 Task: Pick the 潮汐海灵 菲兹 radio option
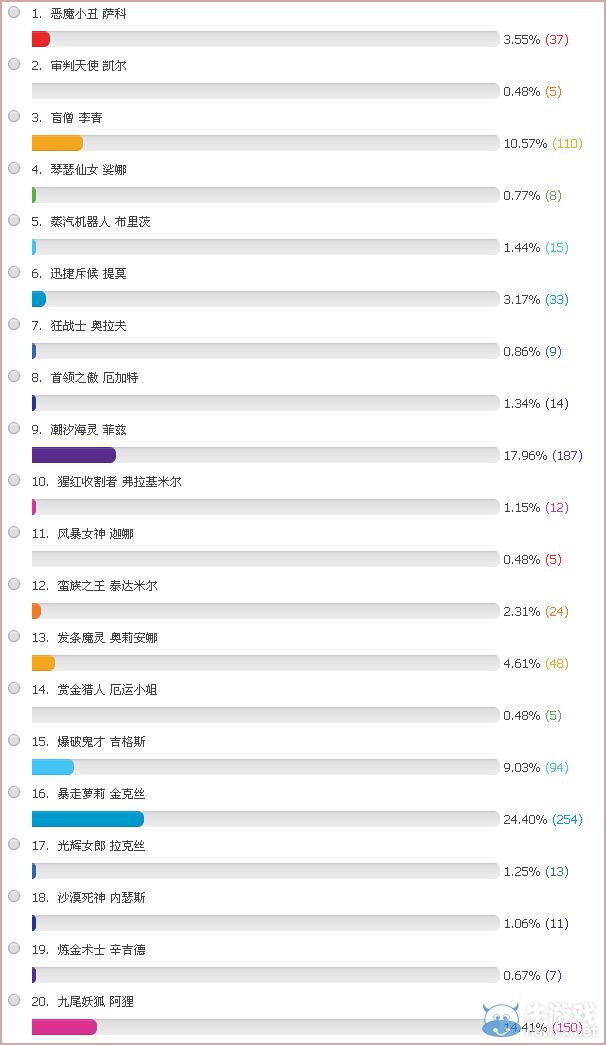point(14,428)
